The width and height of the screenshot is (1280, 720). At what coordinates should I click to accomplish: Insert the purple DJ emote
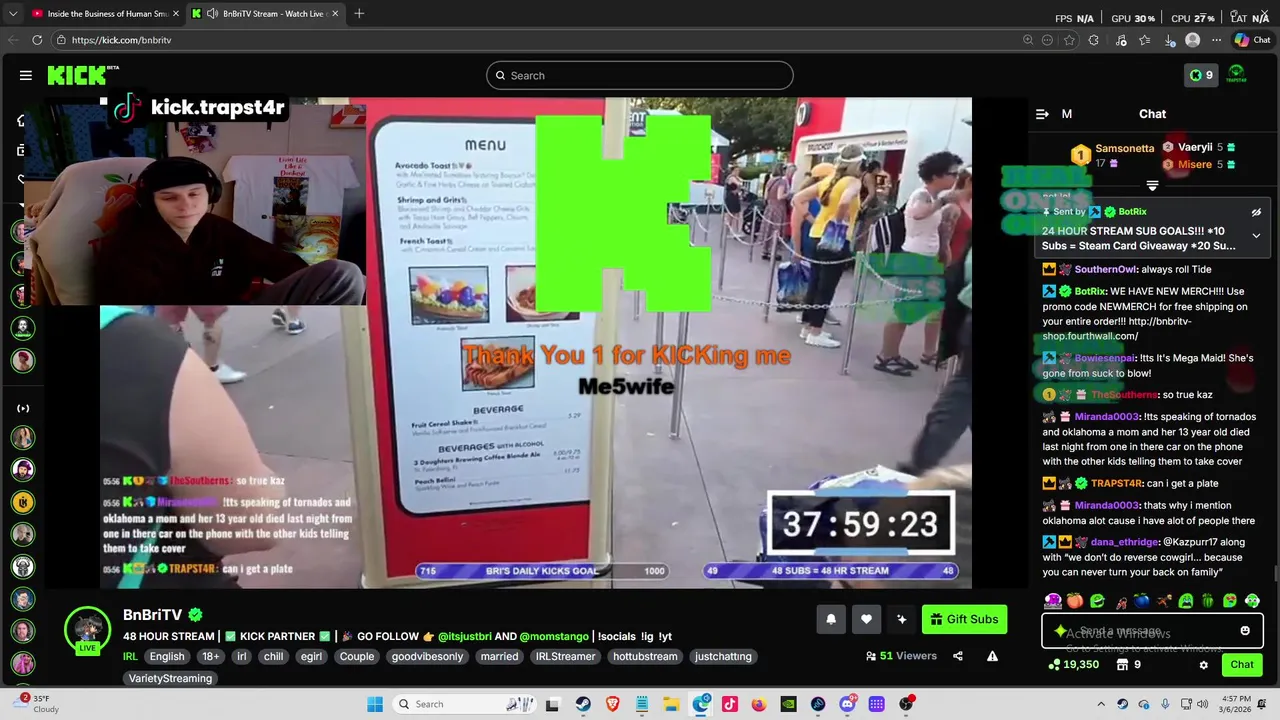pyautogui.click(x=1053, y=601)
